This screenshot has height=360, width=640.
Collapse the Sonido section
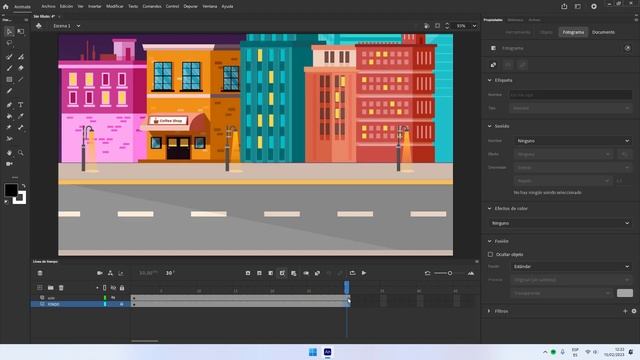click(489, 126)
